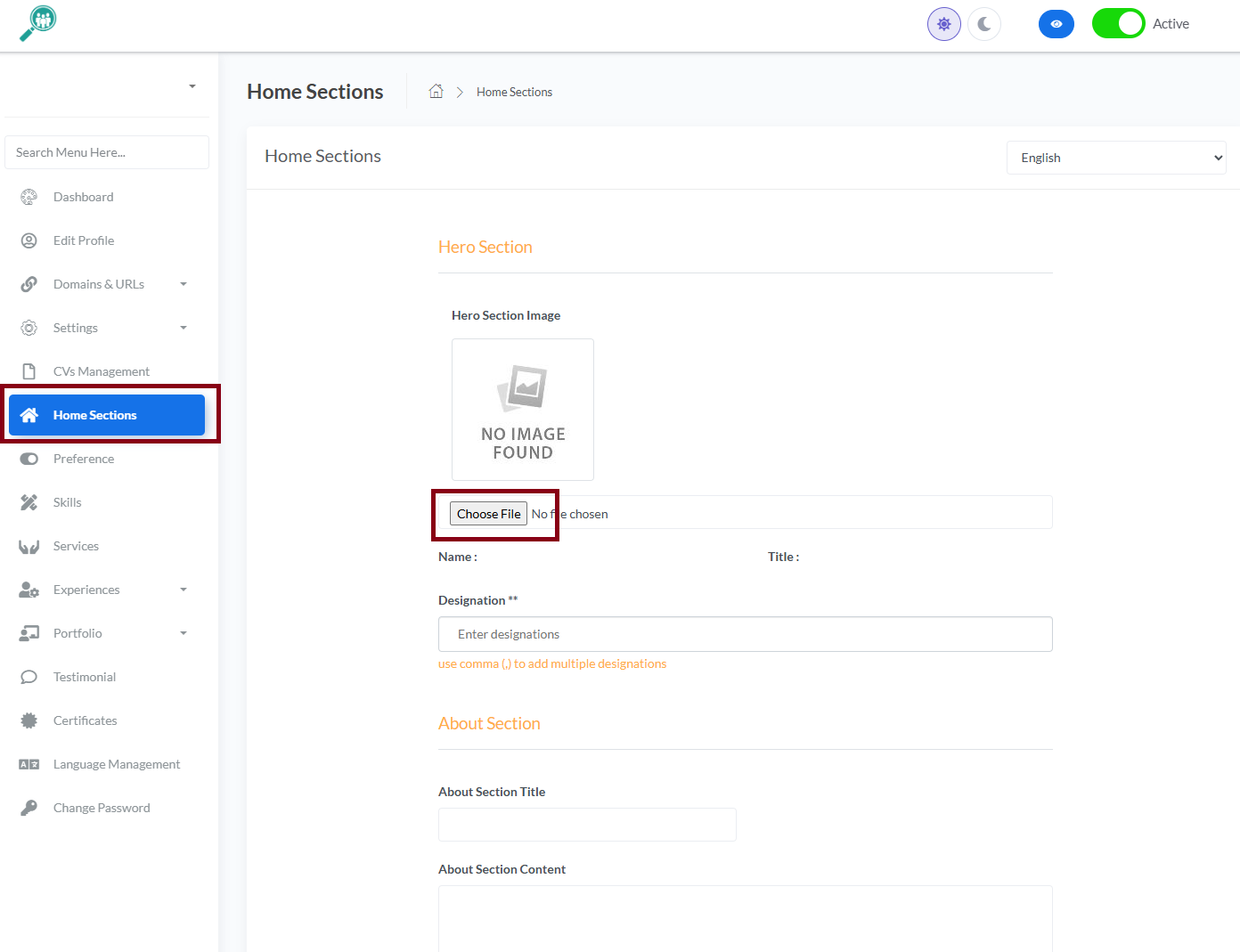Open Dashboard from the sidebar
Image resolution: width=1240 pixels, height=952 pixels.
83,197
